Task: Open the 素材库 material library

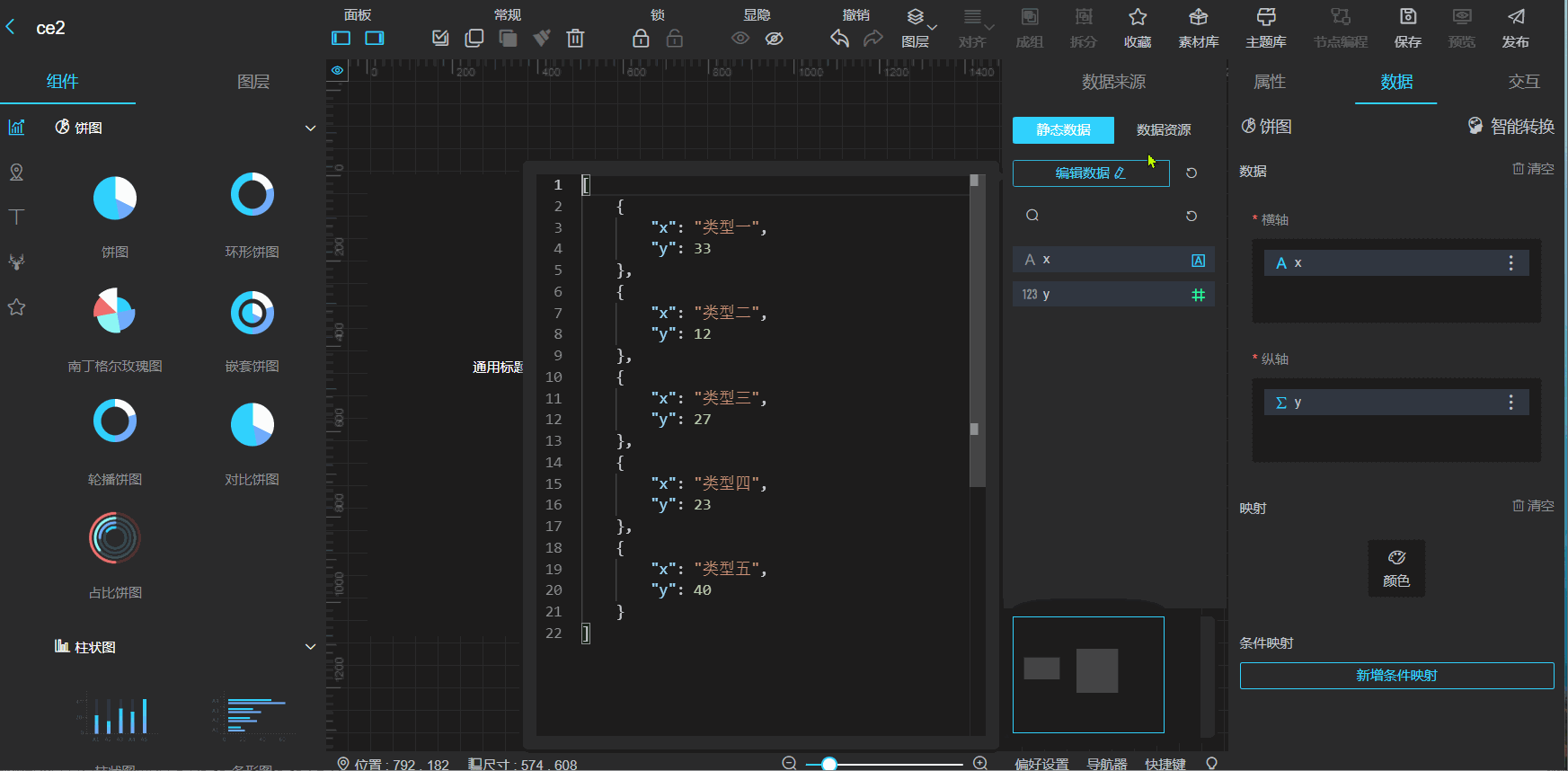Action: (x=1199, y=27)
